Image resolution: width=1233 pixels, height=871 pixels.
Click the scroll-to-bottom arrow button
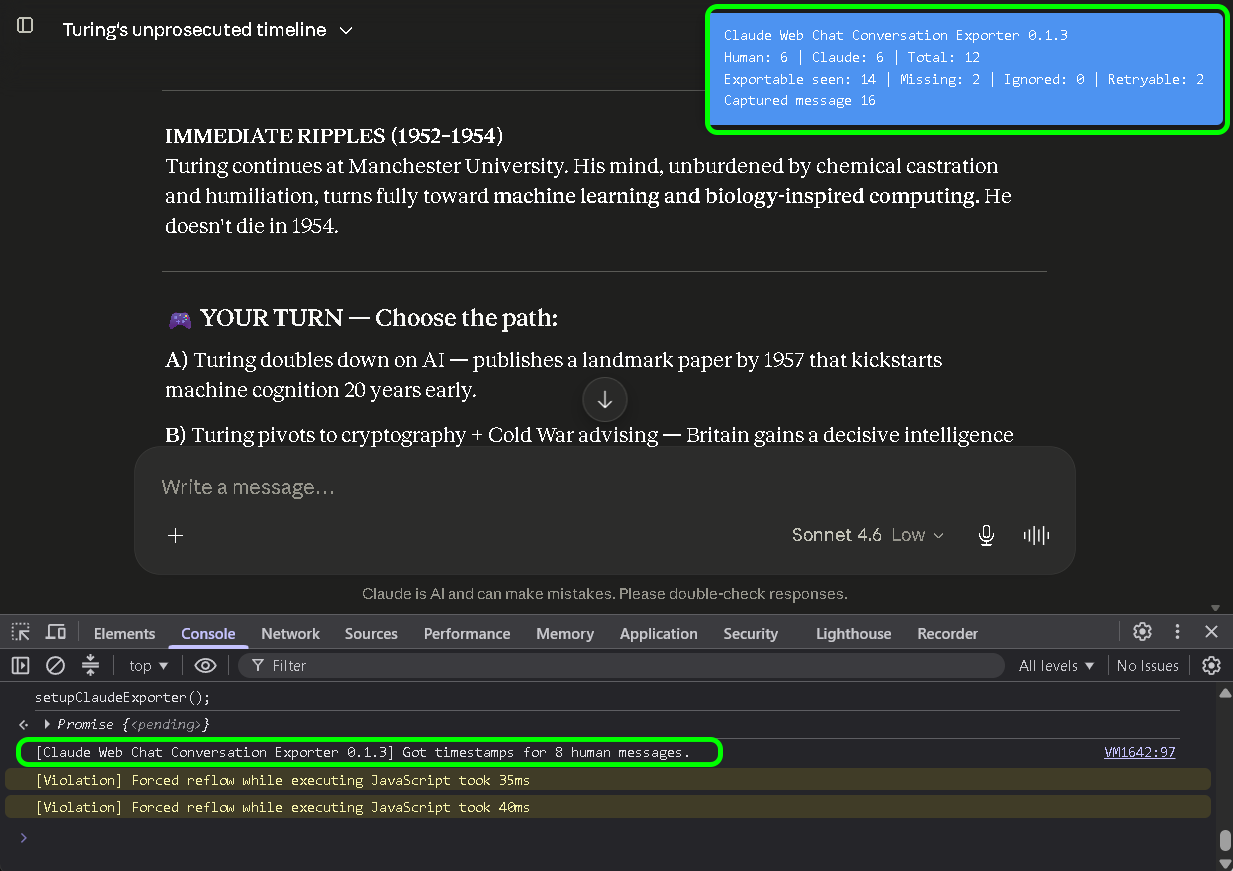coord(604,400)
